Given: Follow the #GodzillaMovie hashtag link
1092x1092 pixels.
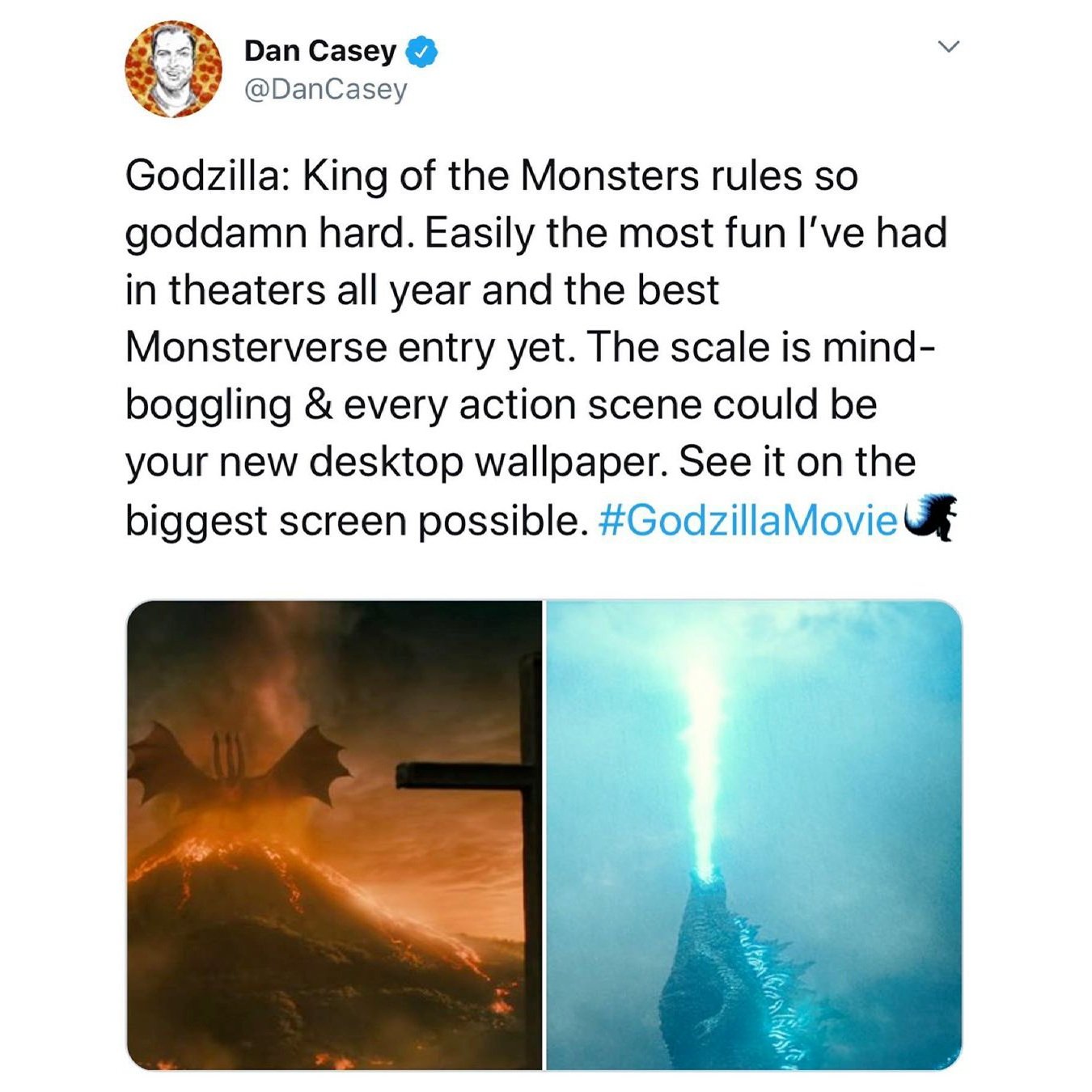Looking at the screenshot, I should click(748, 520).
